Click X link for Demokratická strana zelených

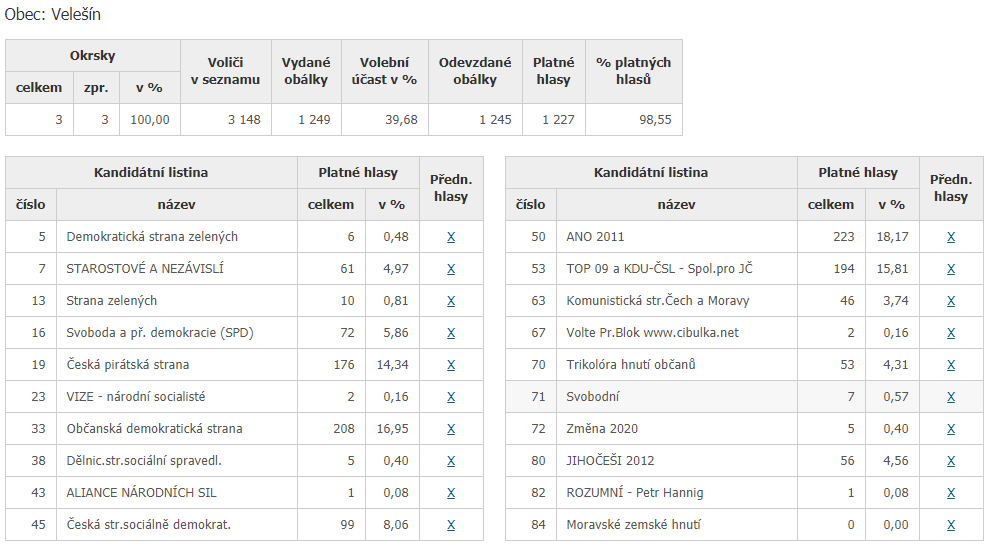pos(451,237)
